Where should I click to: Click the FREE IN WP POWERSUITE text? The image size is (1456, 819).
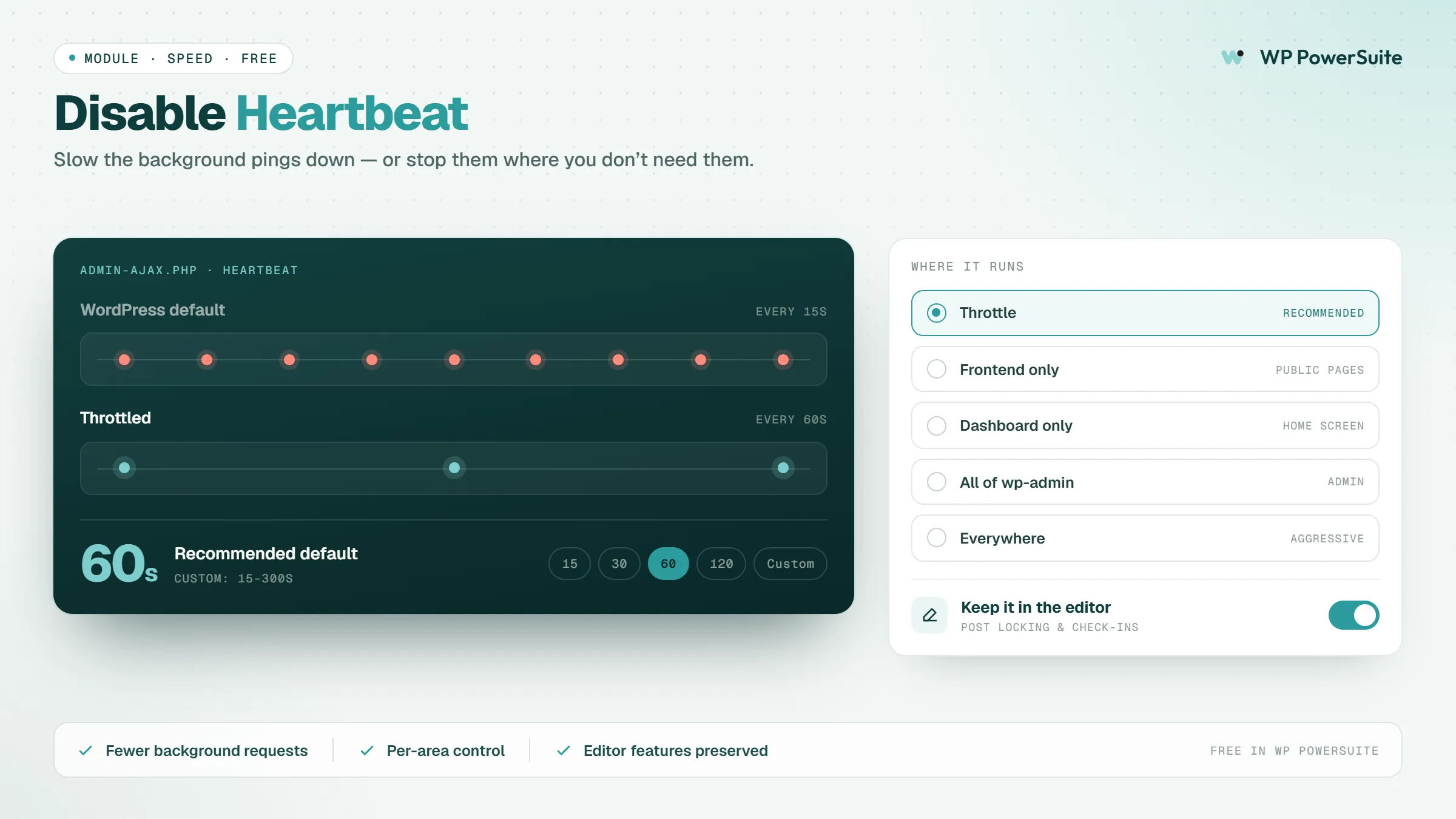click(1294, 750)
